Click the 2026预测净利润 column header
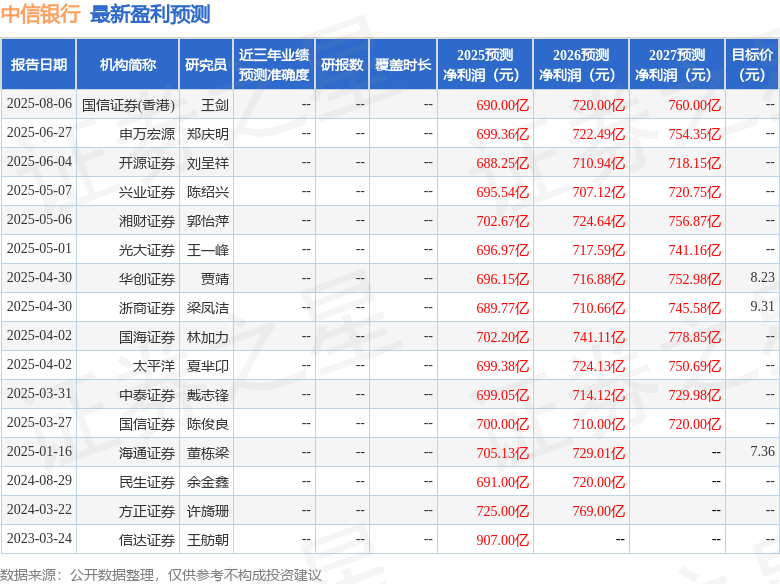780x584 pixels. click(x=581, y=65)
